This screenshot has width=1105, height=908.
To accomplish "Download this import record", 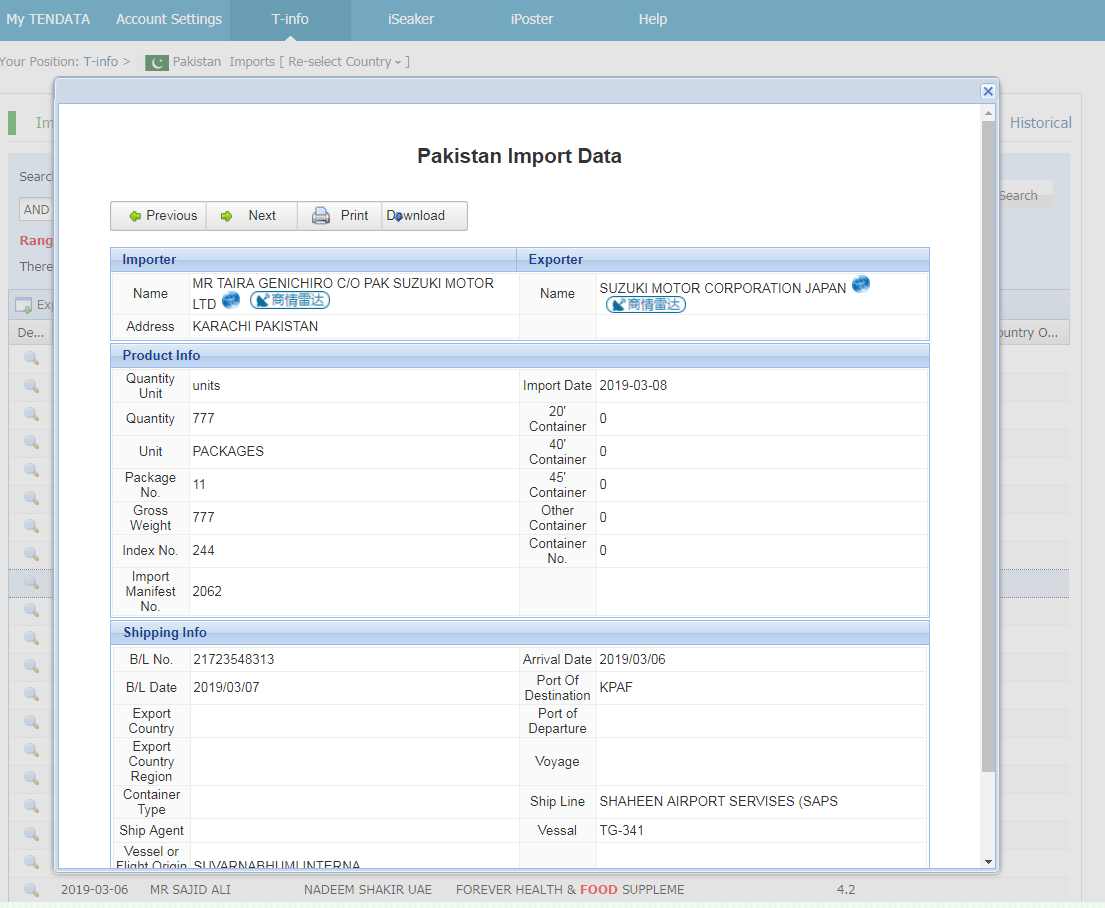I will [424, 216].
